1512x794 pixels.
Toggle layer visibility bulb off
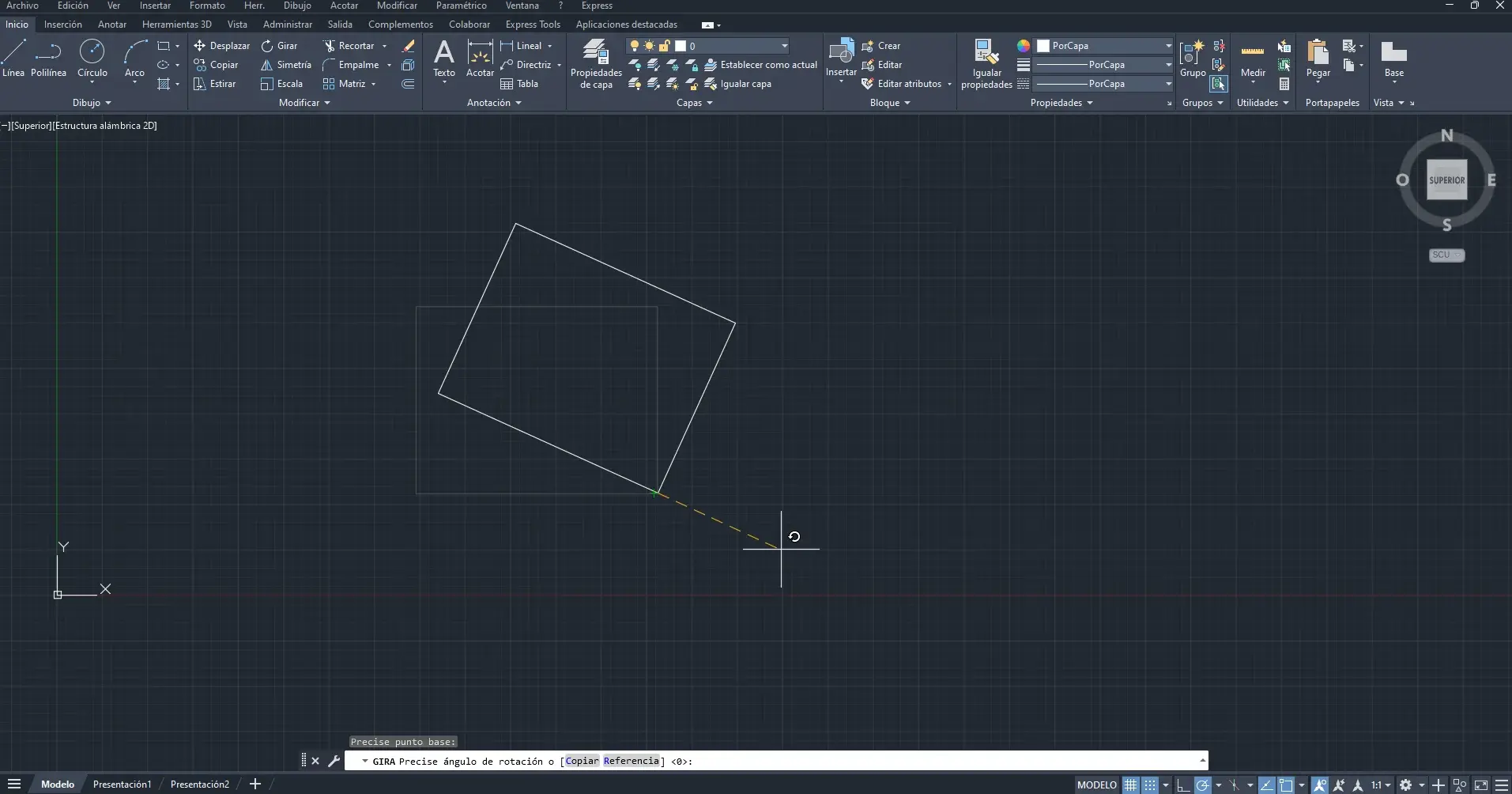[636, 46]
